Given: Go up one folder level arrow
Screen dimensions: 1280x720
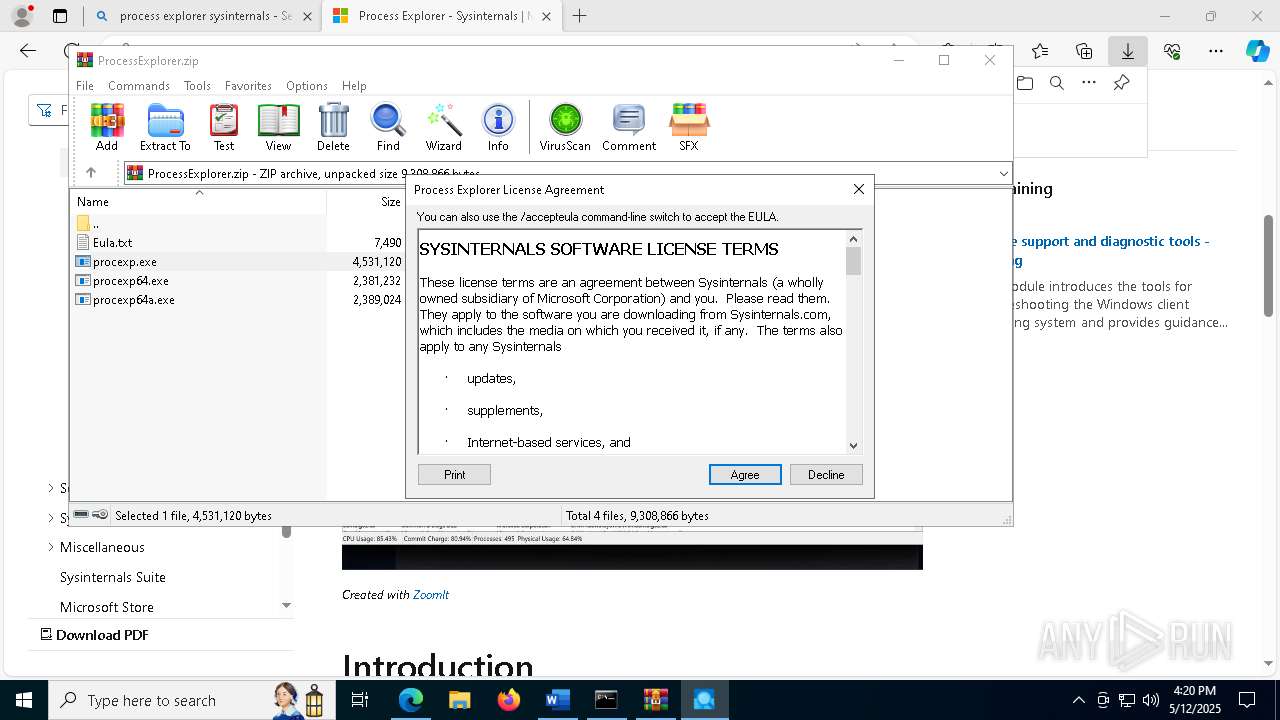Looking at the screenshot, I should pyautogui.click(x=90, y=173).
